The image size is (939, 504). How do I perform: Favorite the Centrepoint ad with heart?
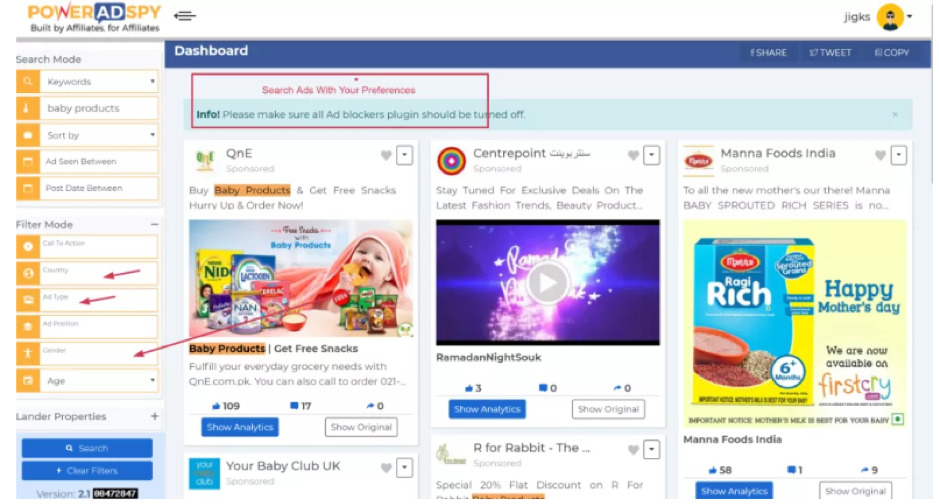[634, 156]
